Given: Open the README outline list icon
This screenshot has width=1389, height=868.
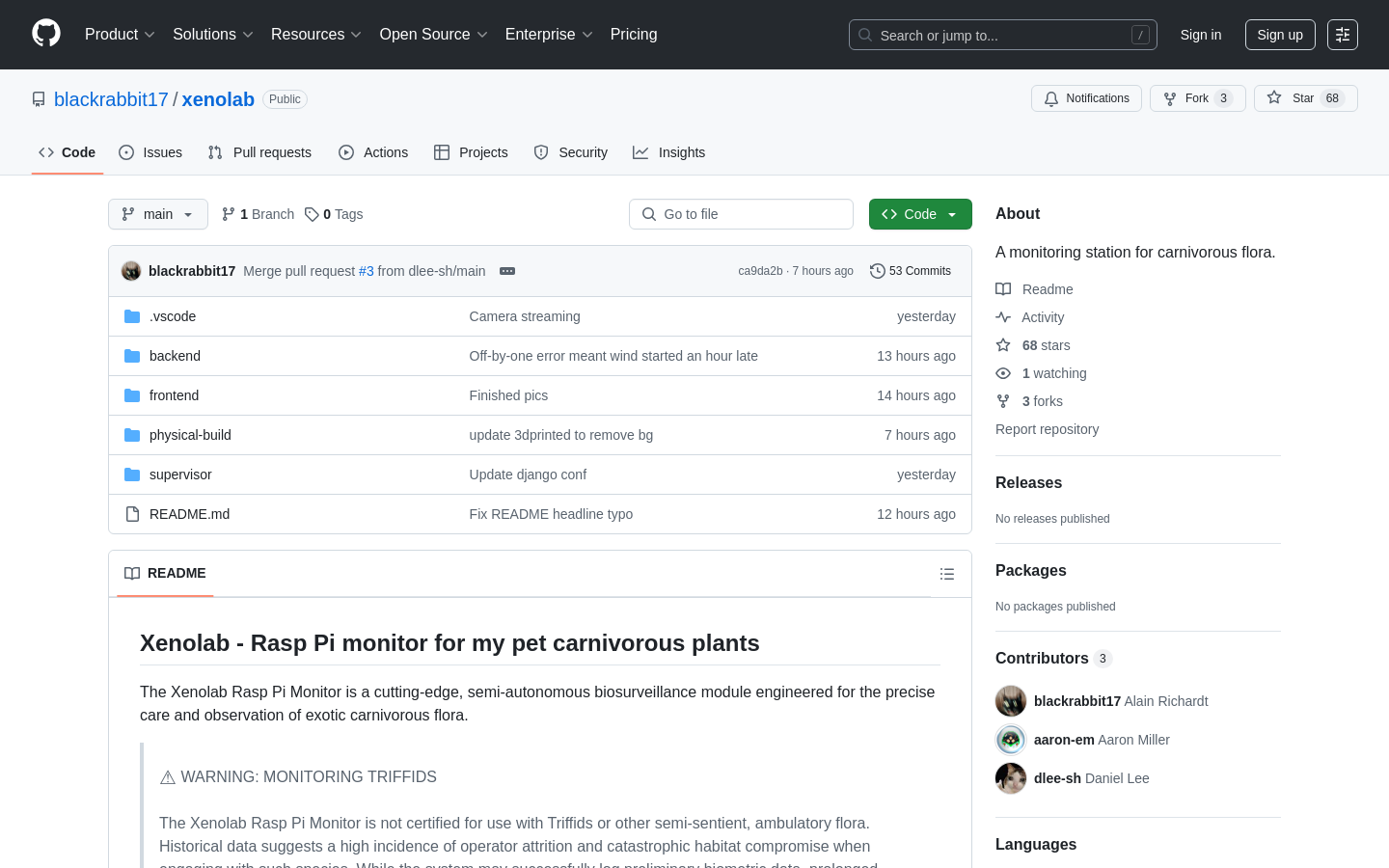Looking at the screenshot, I should (x=947, y=574).
